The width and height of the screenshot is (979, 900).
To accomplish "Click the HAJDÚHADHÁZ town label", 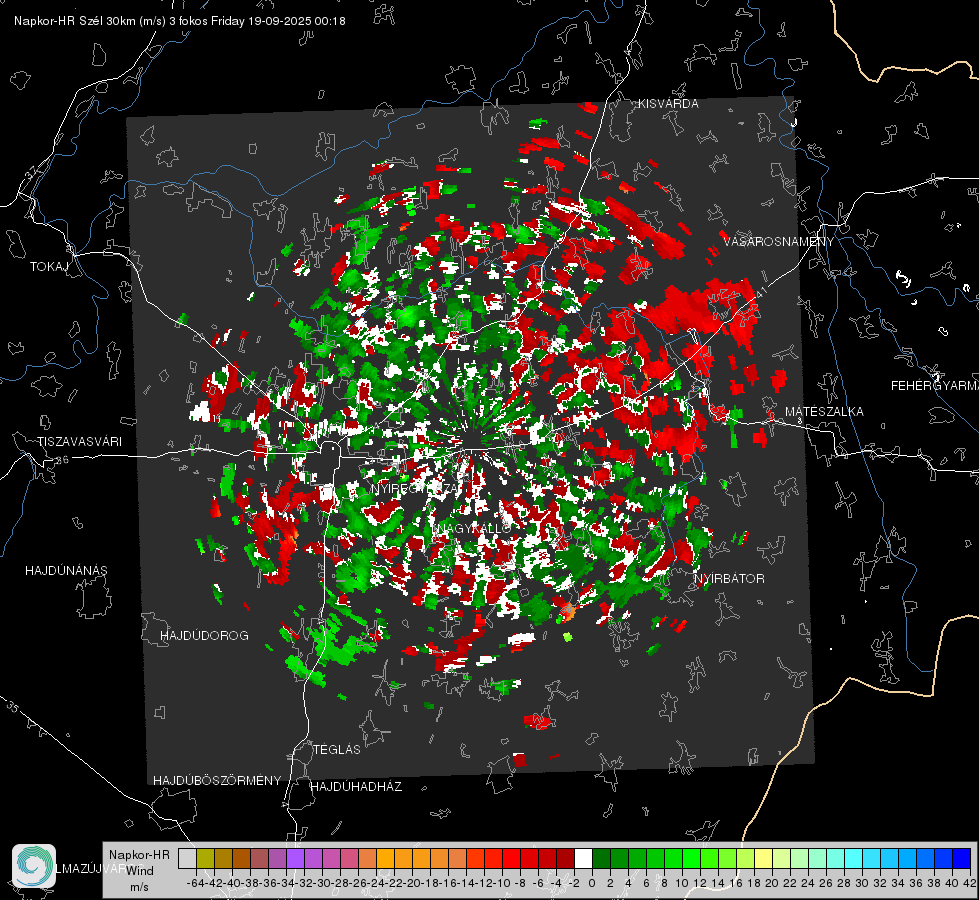I will (x=356, y=787).
